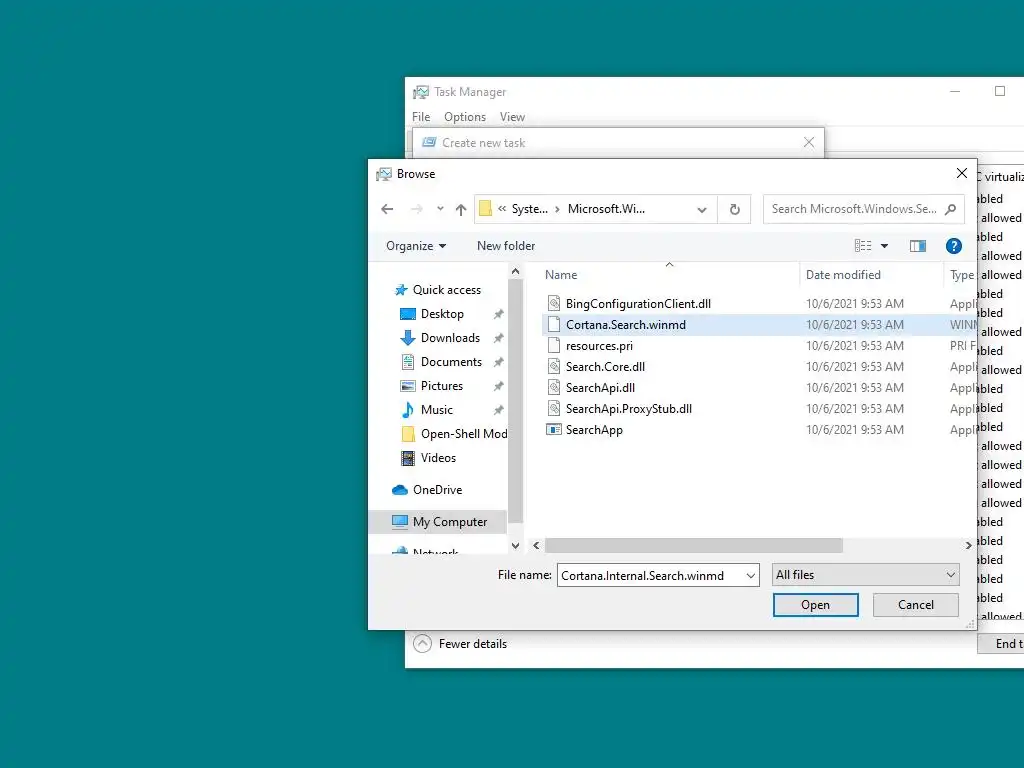Open Downloads in the navigation pane
The image size is (1024, 768).
click(450, 338)
